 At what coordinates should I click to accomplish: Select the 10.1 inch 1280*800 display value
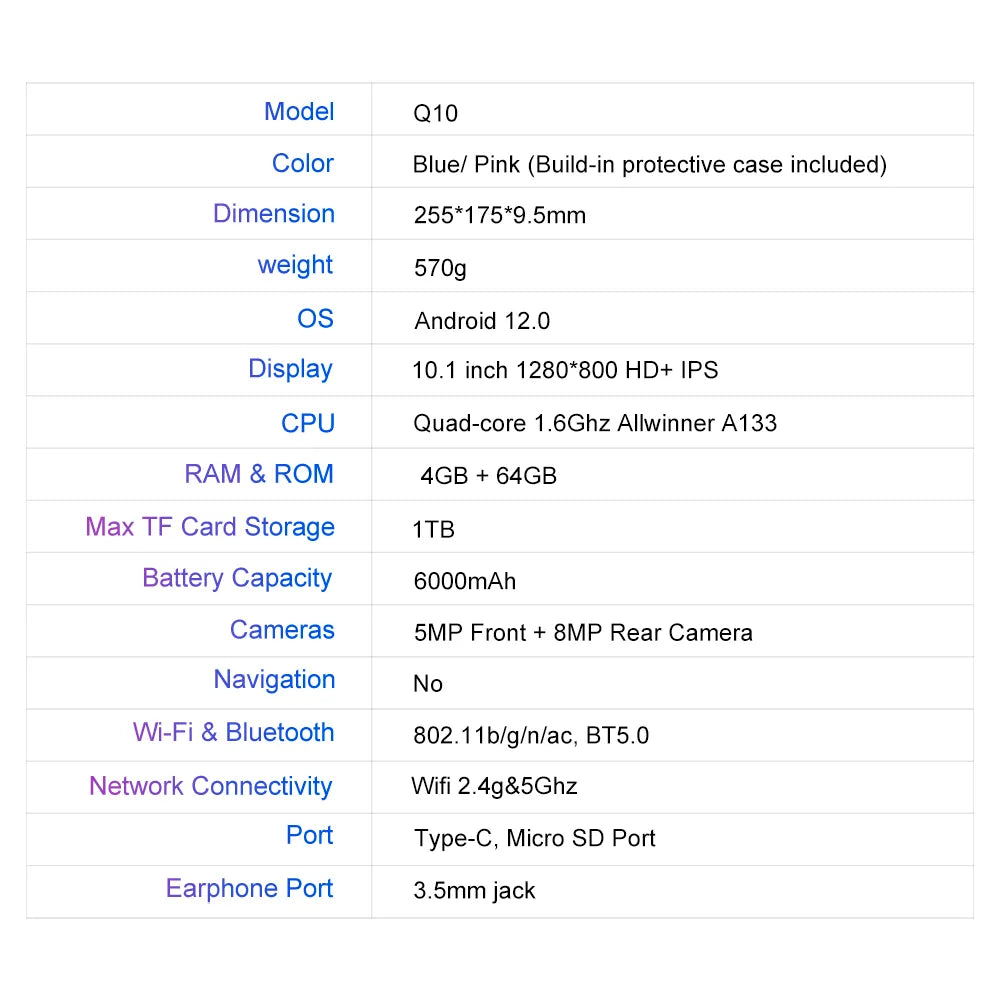tap(565, 370)
